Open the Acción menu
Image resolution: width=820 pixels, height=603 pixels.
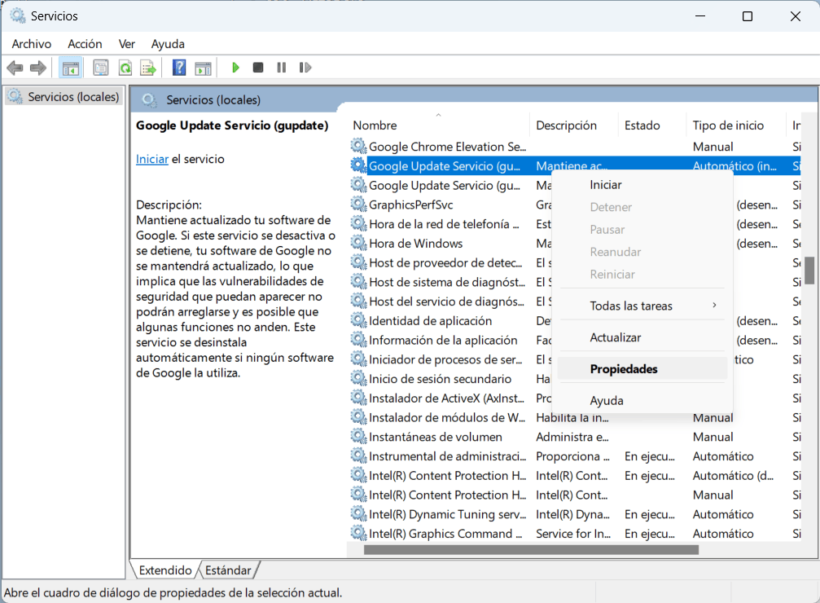click(85, 44)
